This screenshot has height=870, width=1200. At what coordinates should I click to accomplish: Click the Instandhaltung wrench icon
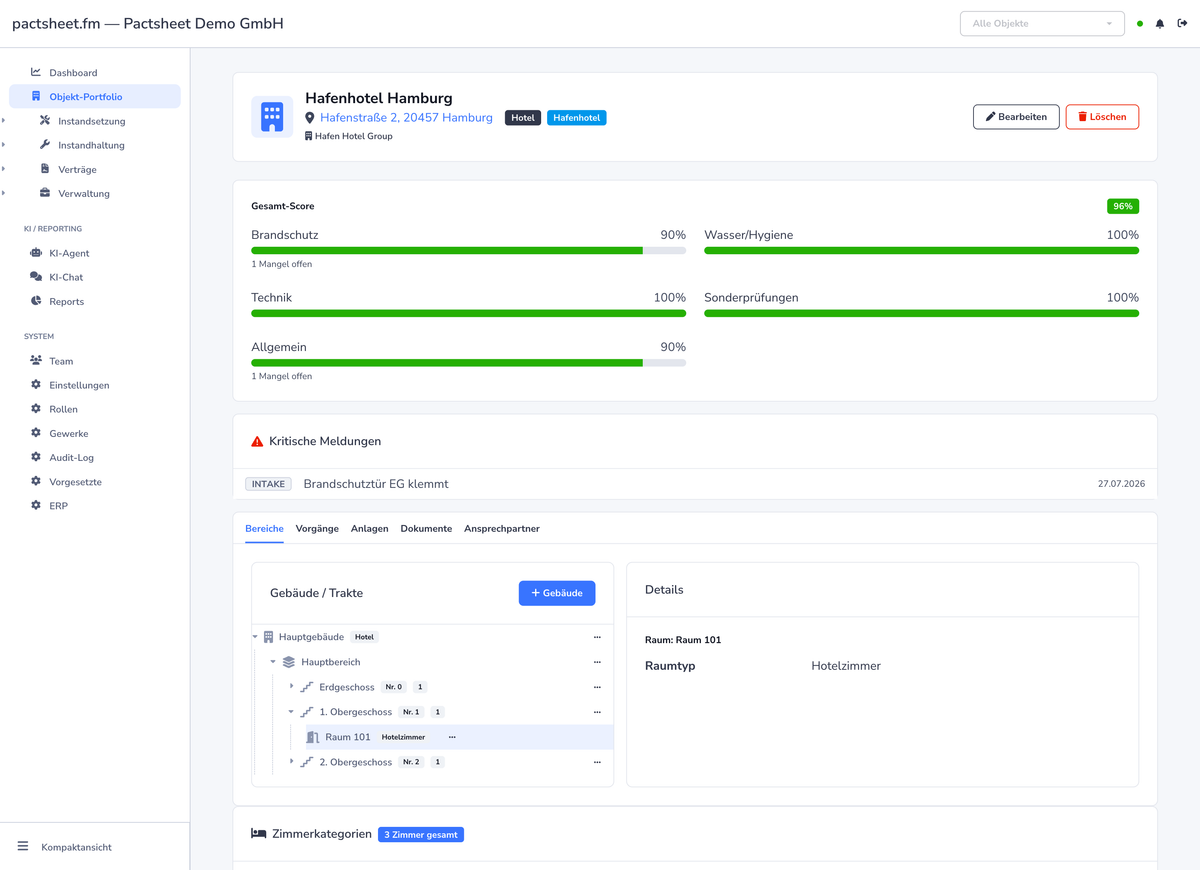pyautogui.click(x=45, y=144)
